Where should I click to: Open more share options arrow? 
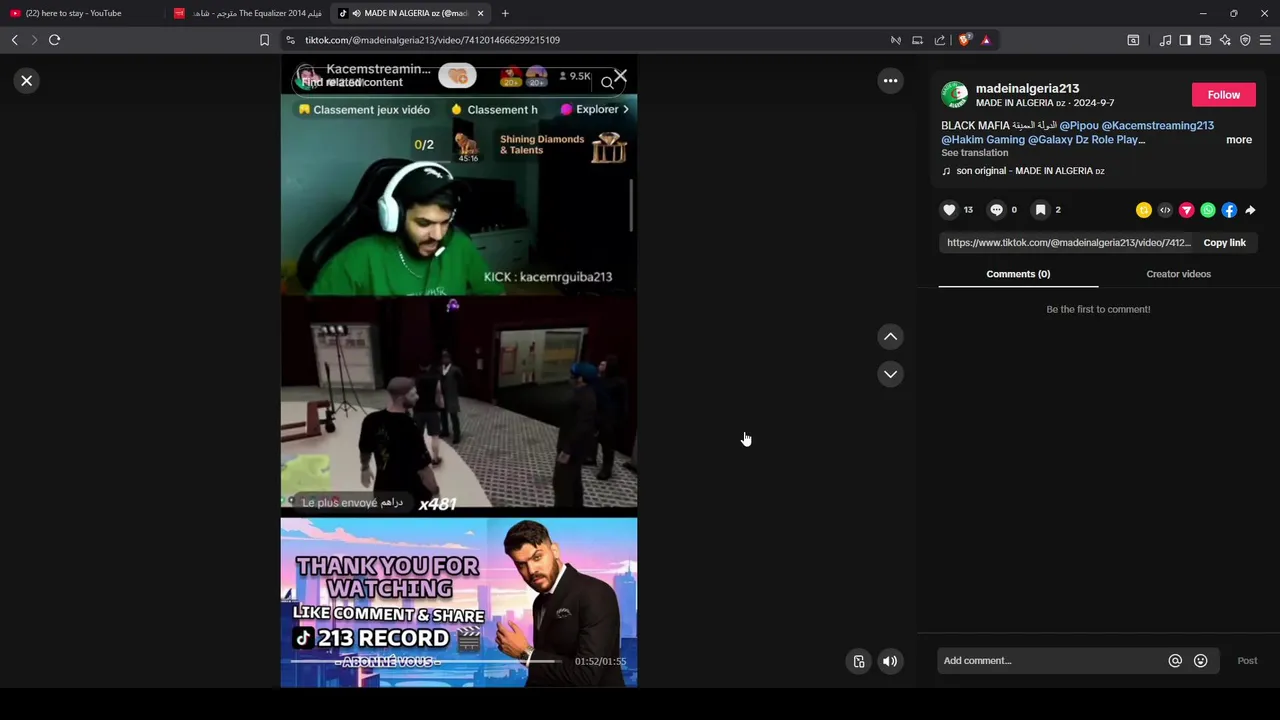[1250, 210]
